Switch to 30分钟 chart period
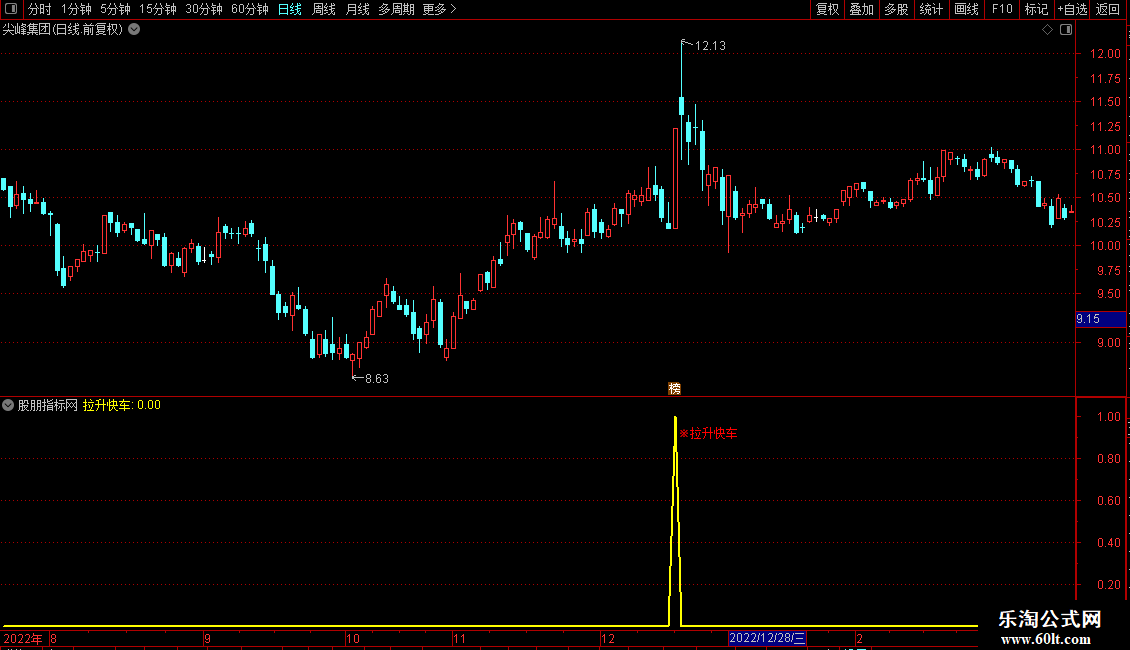 (x=204, y=9)
